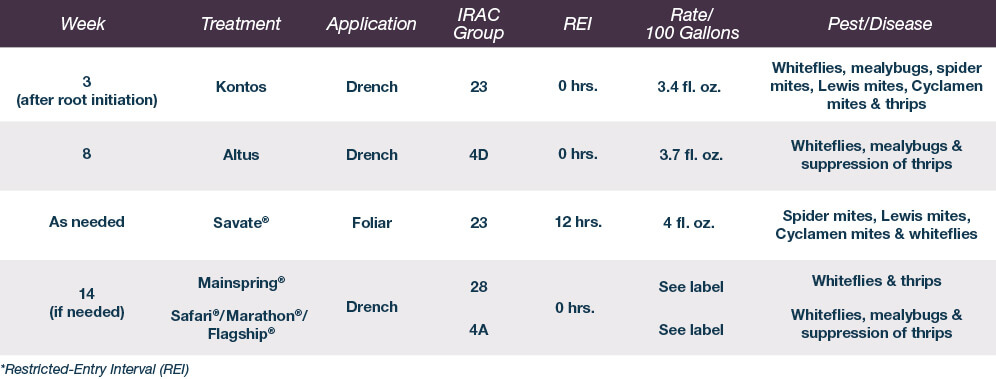
Task: Select the Treatment column header
Action: 241,25
